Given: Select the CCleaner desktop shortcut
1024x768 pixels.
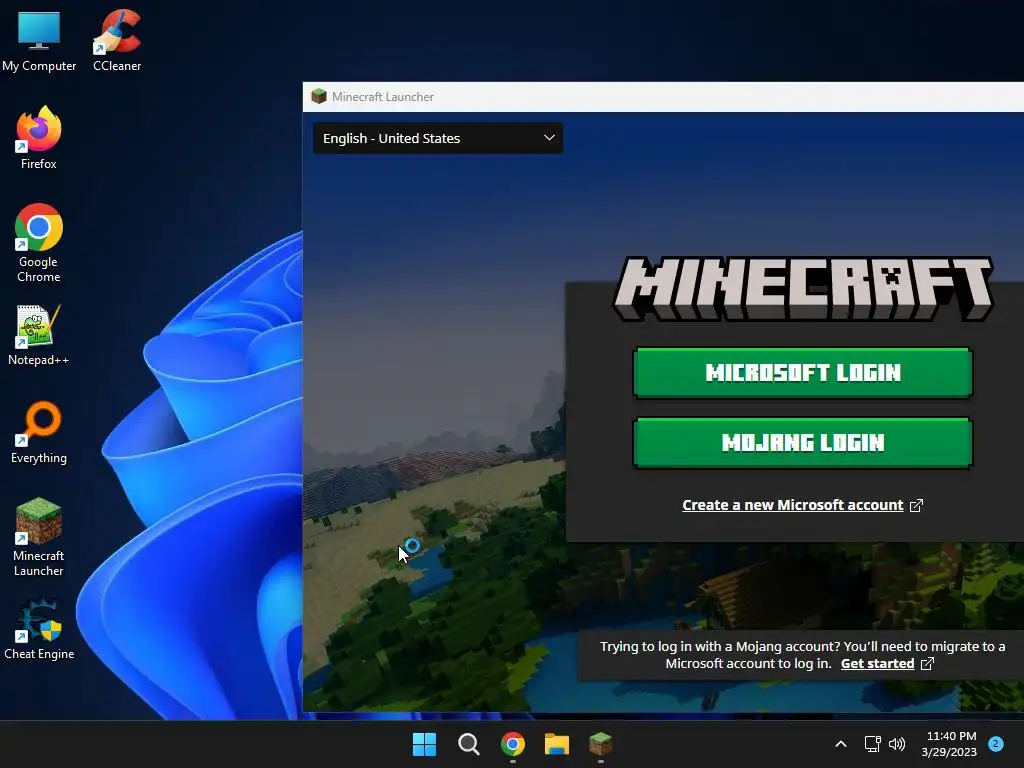Looking at the screenshot, I should pyautogui.click(x=117, y=40).
